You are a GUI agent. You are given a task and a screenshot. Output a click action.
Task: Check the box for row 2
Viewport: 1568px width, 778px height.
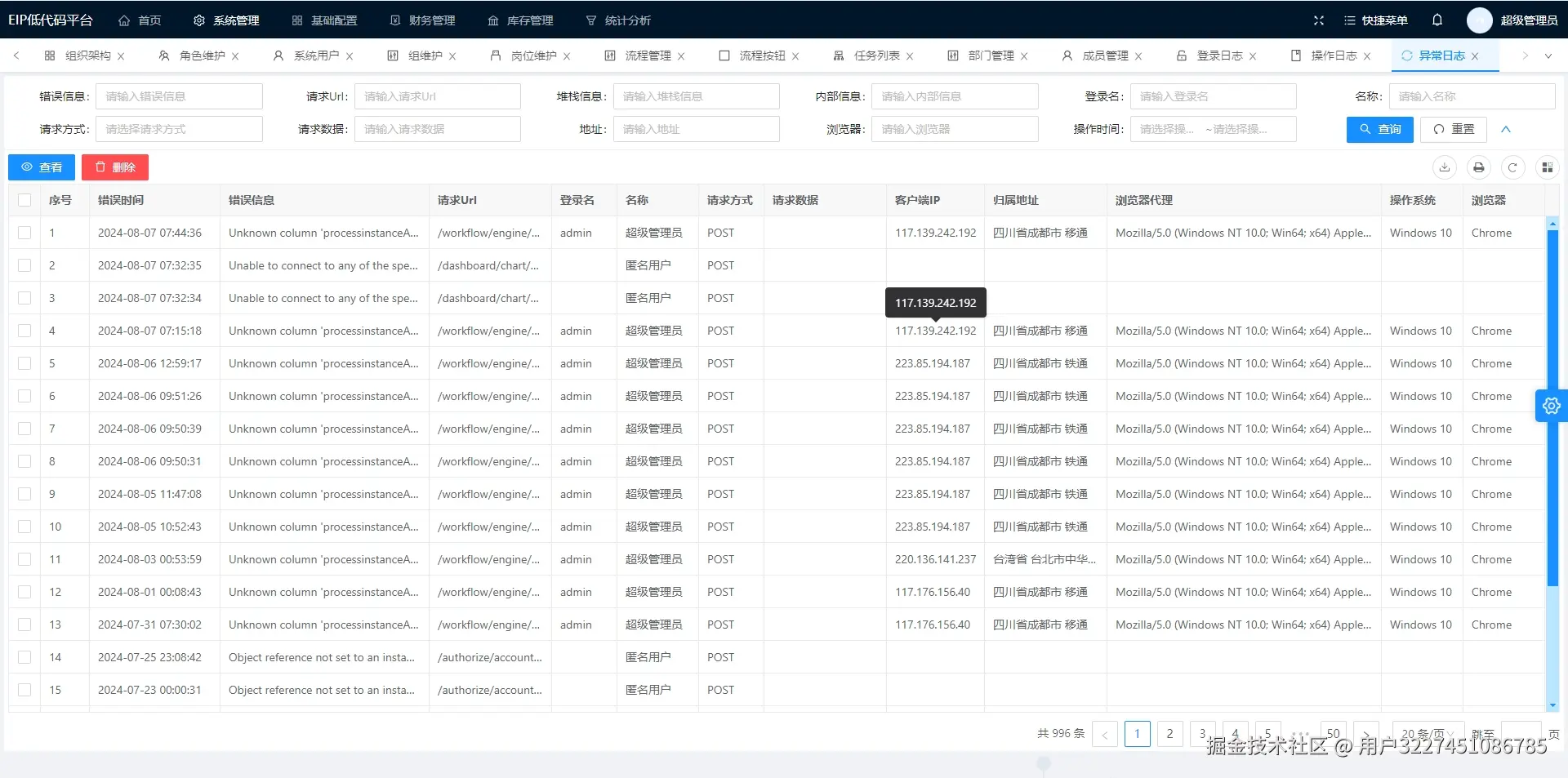coord(24,265)
